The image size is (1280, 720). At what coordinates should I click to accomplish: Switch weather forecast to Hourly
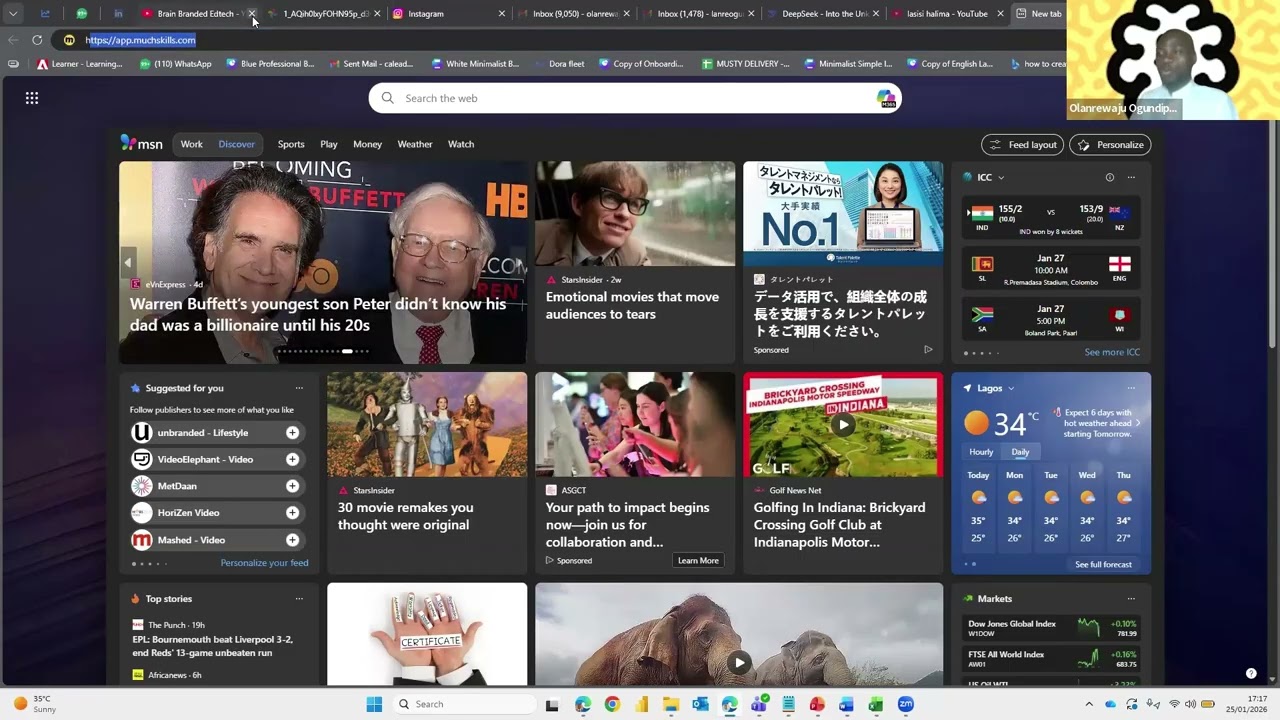point(981,452)
